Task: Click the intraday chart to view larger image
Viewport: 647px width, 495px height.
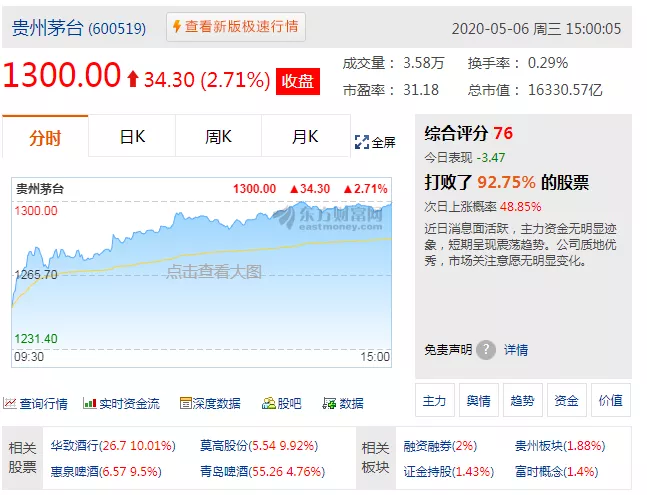Action: [202, 271]
